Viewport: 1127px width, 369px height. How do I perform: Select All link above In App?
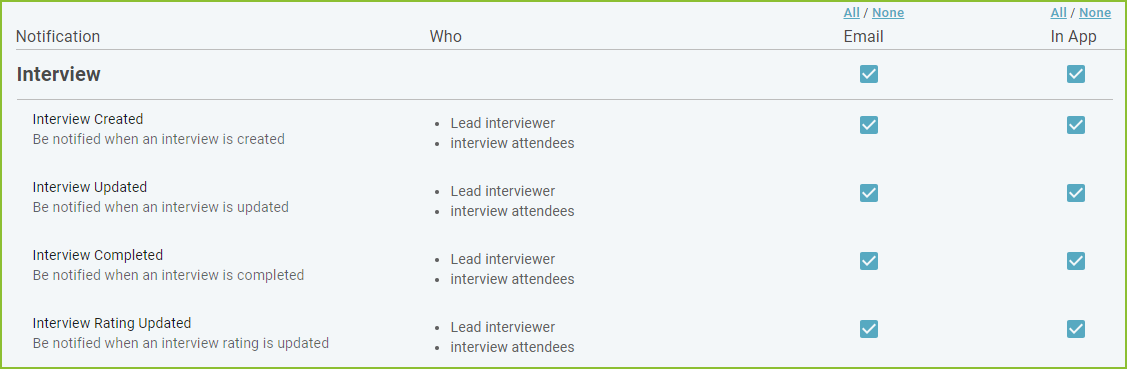(1058, 13)
